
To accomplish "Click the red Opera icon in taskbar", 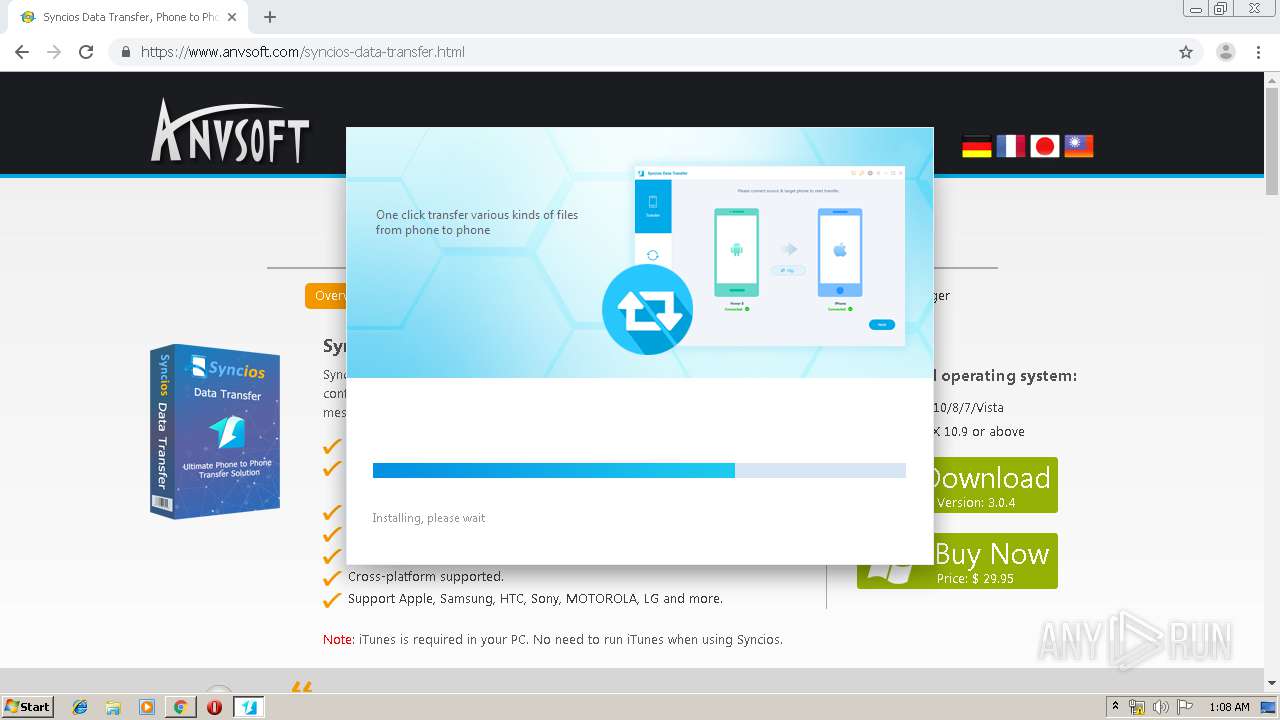I will tap(214, 707).
